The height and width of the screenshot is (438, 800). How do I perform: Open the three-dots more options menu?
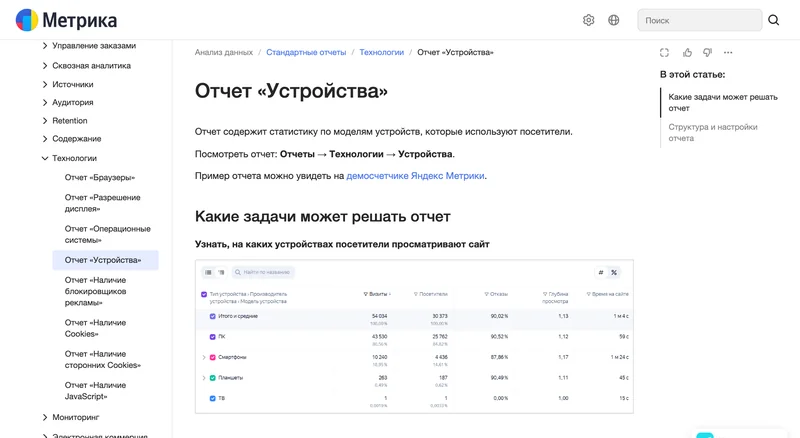click(728, 53)
